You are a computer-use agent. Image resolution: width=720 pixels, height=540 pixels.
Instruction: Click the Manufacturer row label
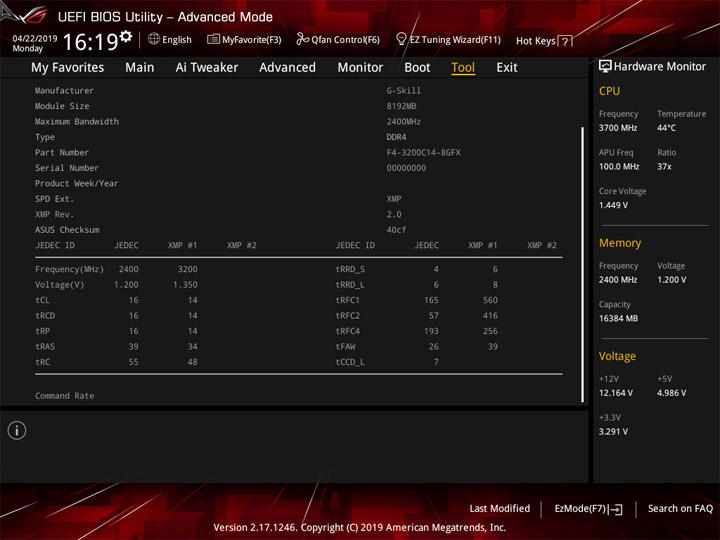[64, 91]
